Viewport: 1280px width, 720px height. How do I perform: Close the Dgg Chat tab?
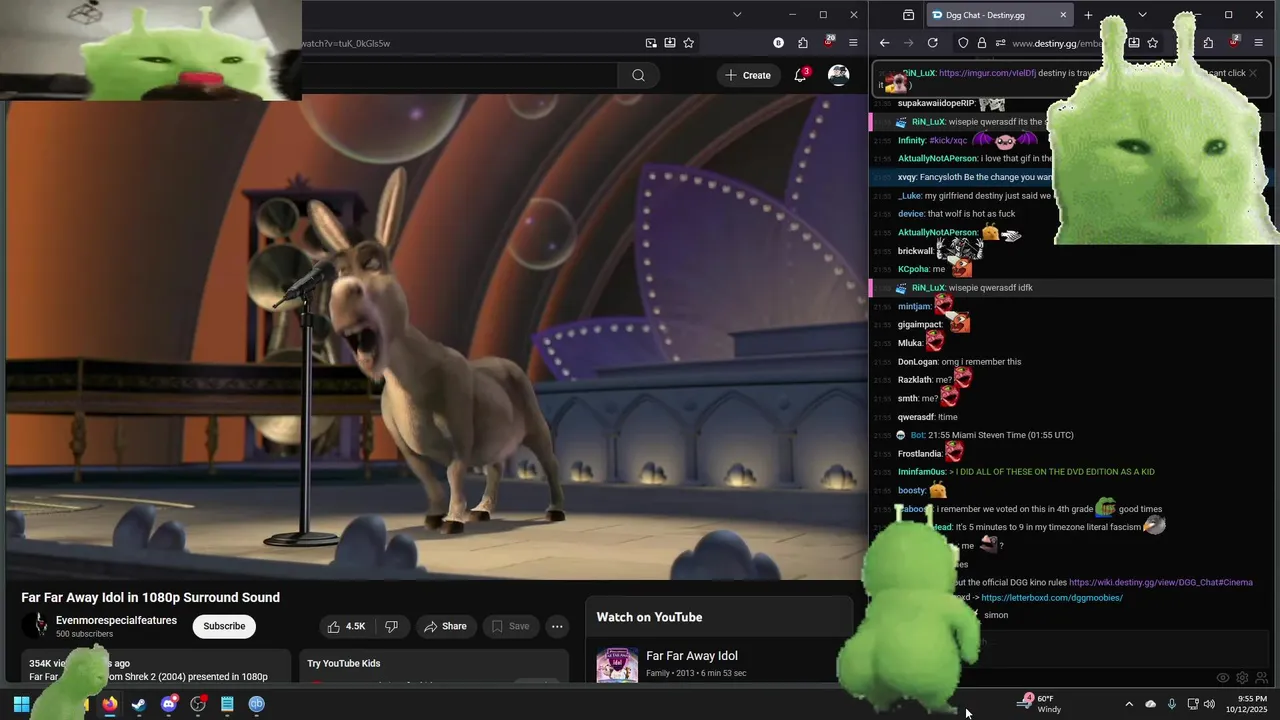pyautogui.click(x=1063, y=15)
